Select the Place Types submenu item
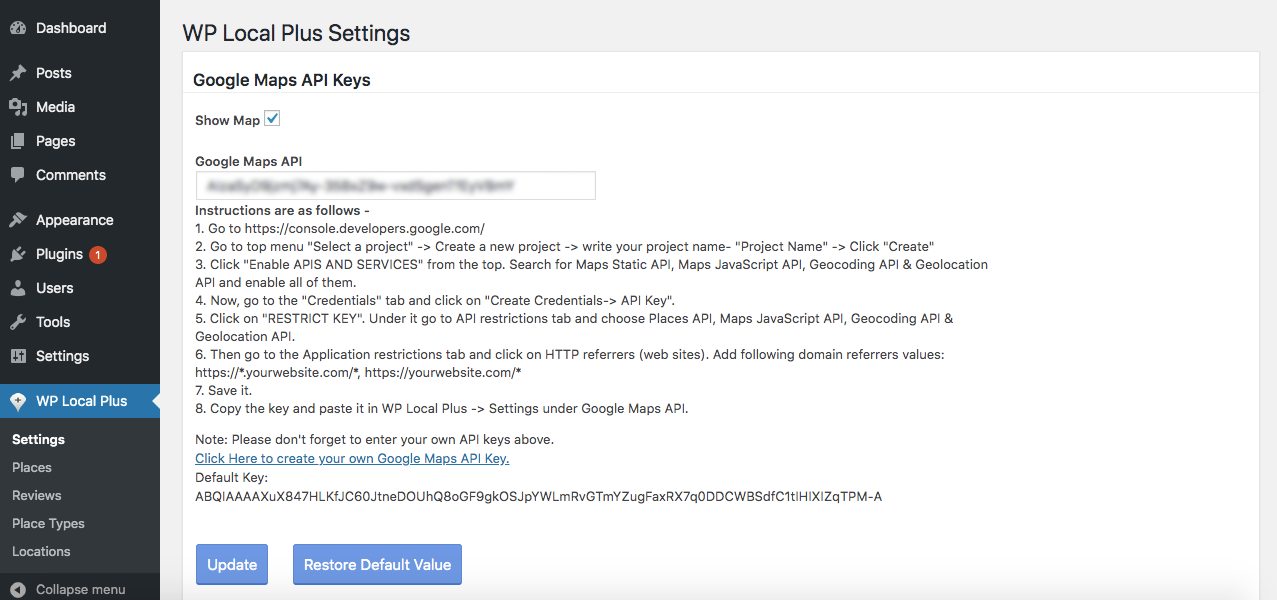Viewport: 1277px width, 600px height. tap(48, 523)
